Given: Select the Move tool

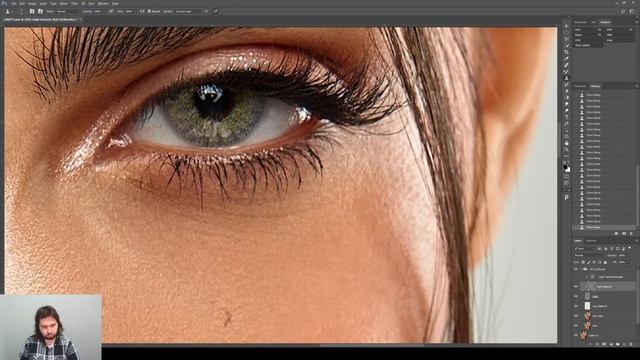Looking at the screenshot, I should [566, 26].
